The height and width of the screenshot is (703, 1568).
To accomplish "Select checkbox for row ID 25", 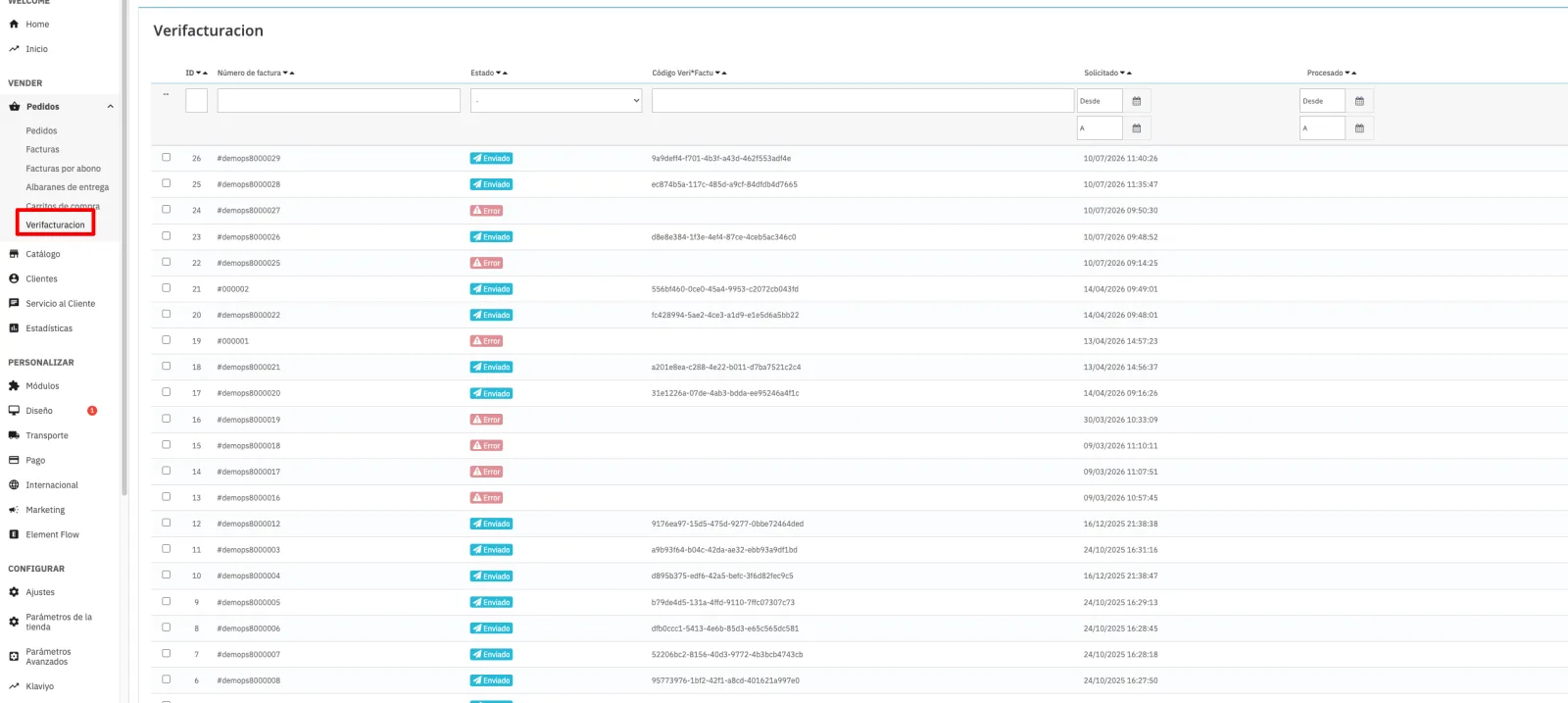I will point(167,183).
